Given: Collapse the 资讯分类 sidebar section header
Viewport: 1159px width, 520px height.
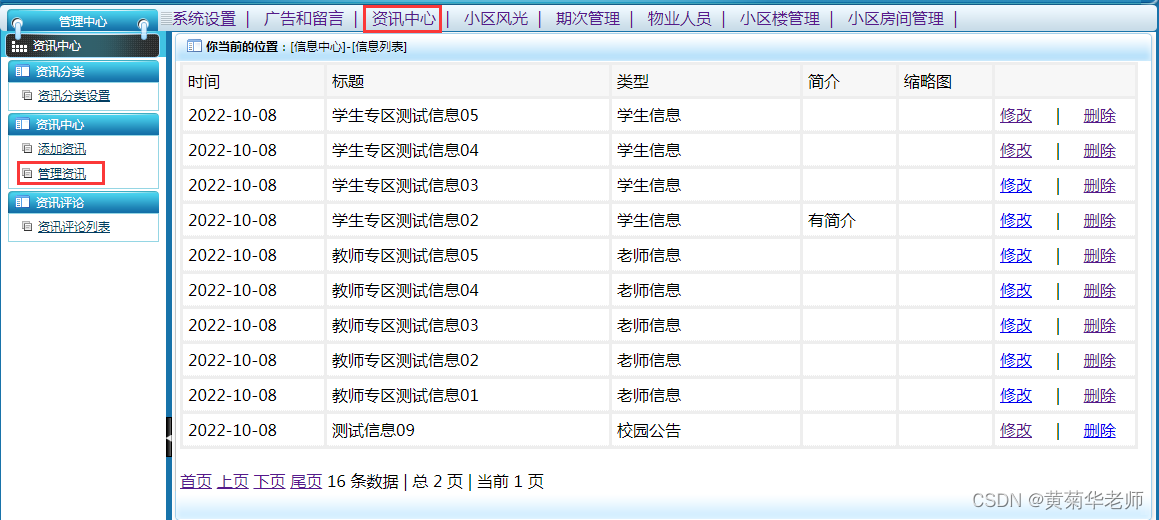Looking at the screenshot, I should tap(84, 72).
